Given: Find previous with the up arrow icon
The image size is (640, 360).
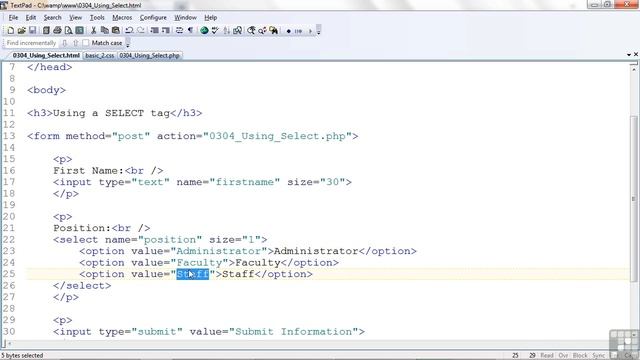Looking at the screenshot, I should 76,43.
